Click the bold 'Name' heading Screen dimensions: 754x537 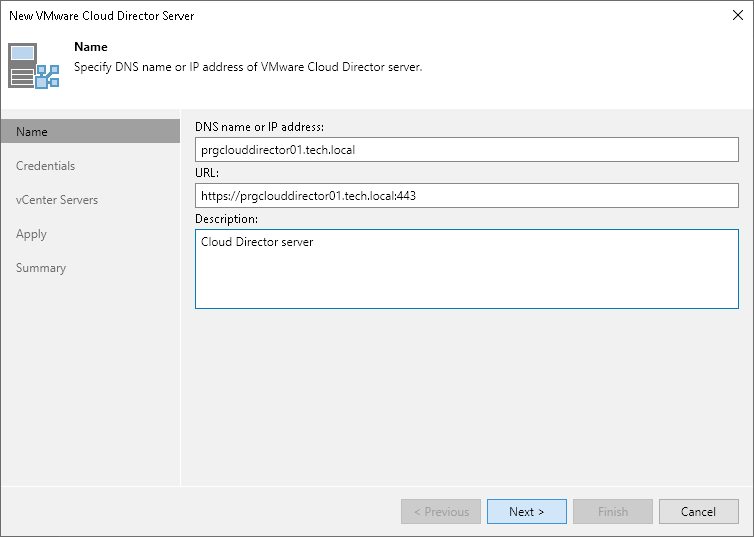click(x=91, y=47)
